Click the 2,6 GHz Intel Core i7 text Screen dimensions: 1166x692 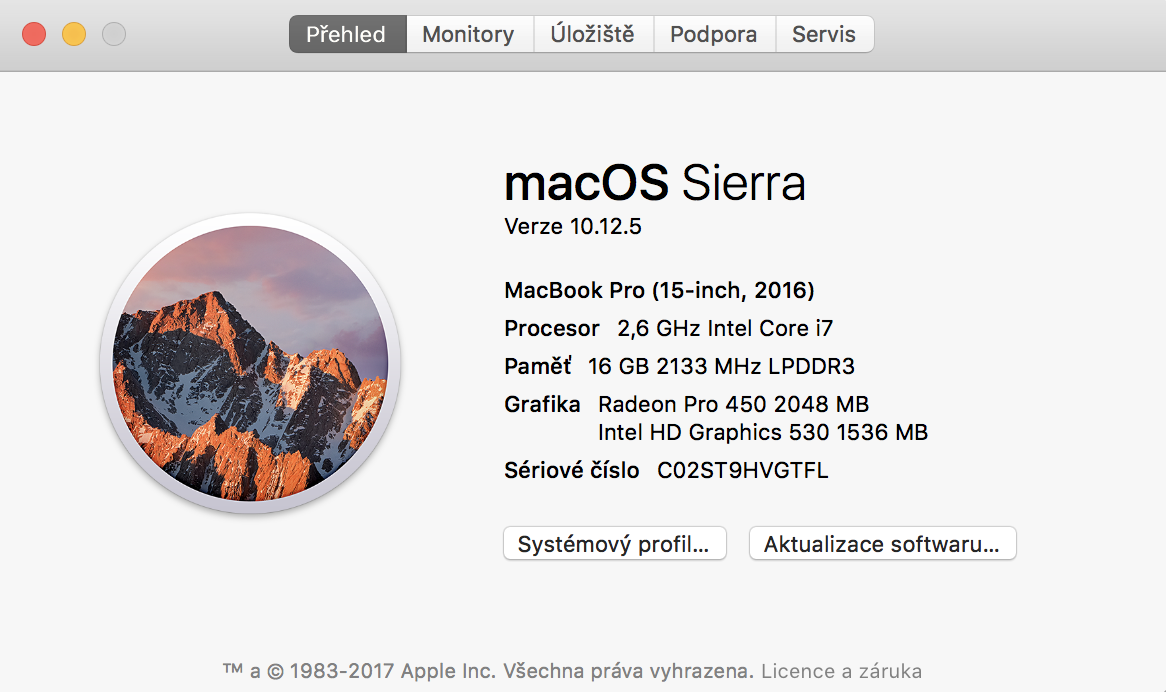(725, 328)
